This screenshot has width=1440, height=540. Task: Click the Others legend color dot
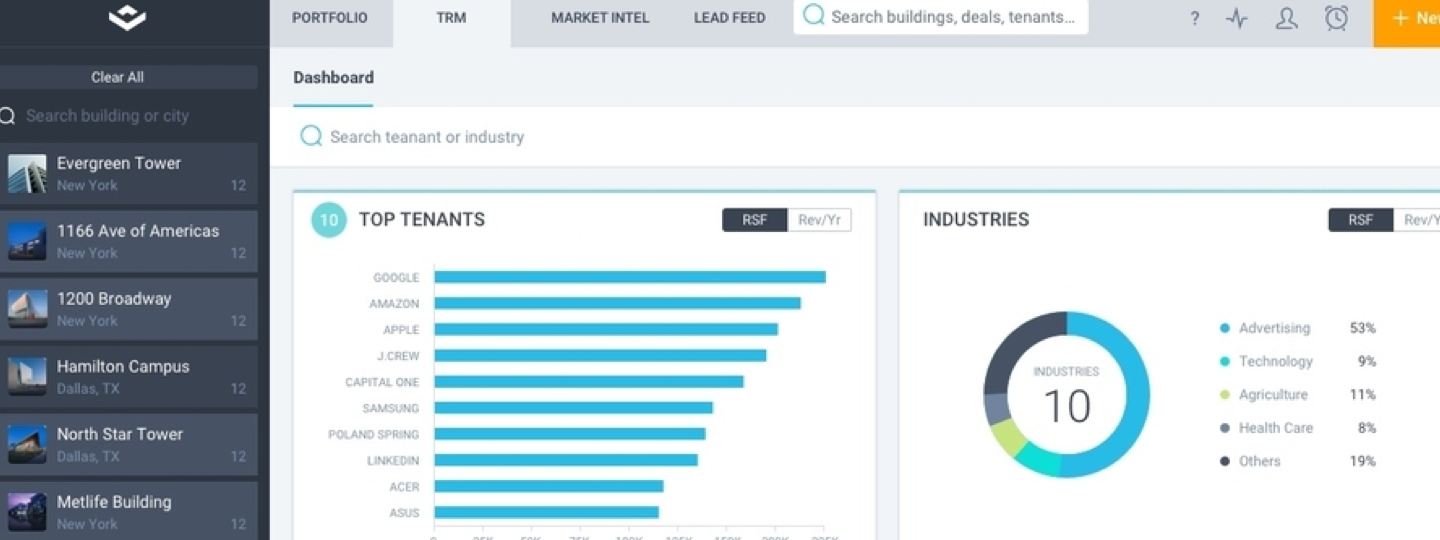click(x=1225, y=461)
